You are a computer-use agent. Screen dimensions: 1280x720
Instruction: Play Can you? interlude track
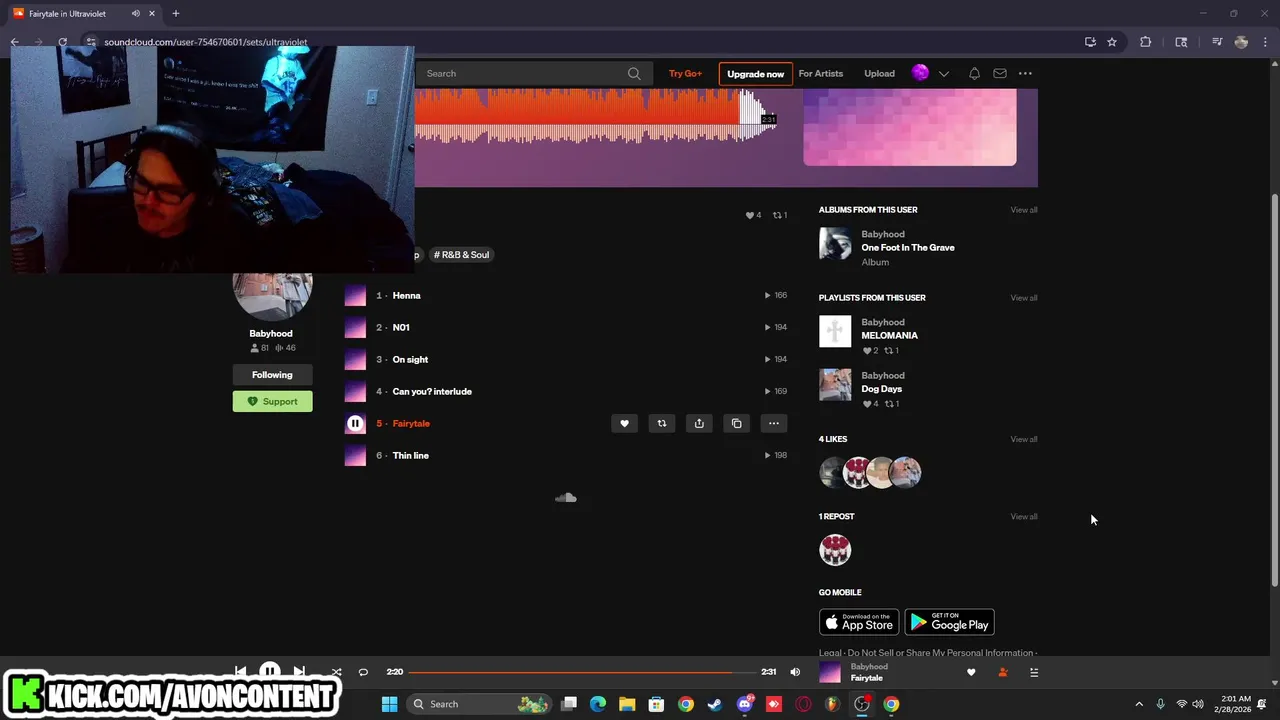point(432,391)
